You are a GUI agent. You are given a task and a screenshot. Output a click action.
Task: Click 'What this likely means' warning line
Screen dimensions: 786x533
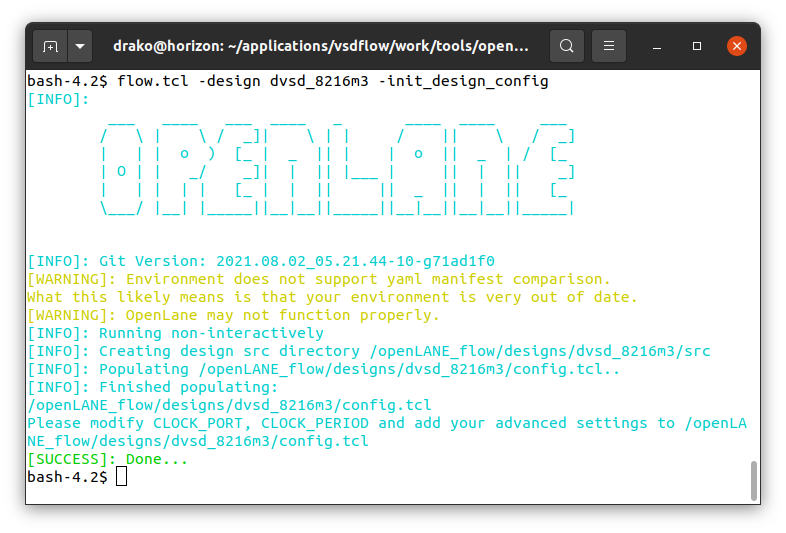332,297
